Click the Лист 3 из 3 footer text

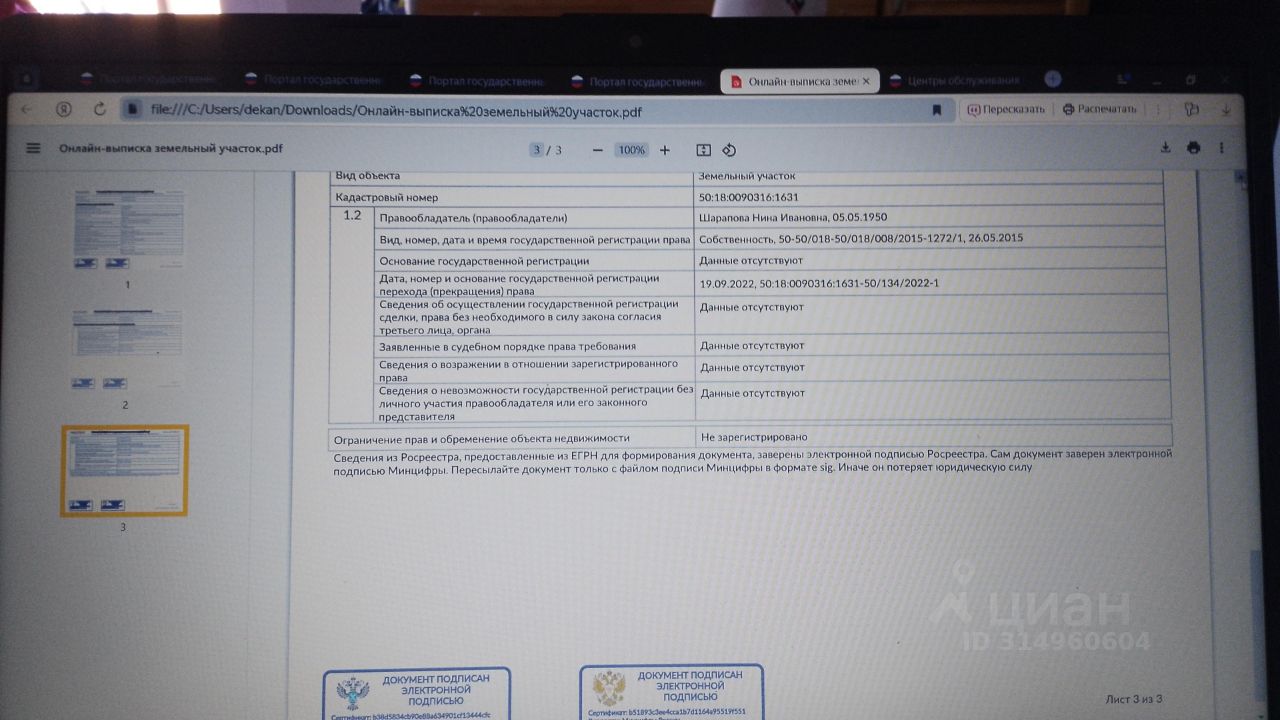(1134, 699)
